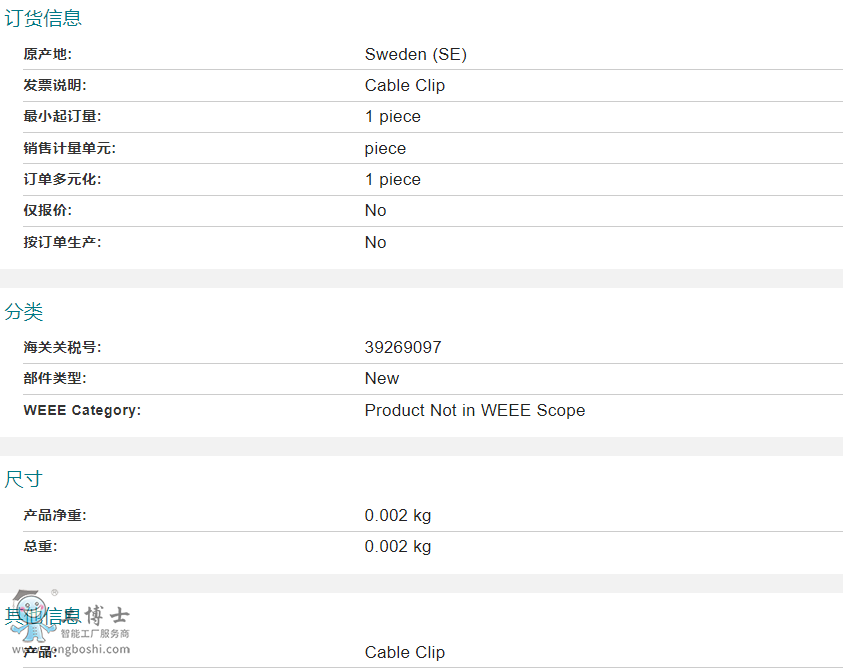The height and width of the screenshot is (669, 843).
Task: Click the 订单多元化 label
Action: click(x=62, y=180)
